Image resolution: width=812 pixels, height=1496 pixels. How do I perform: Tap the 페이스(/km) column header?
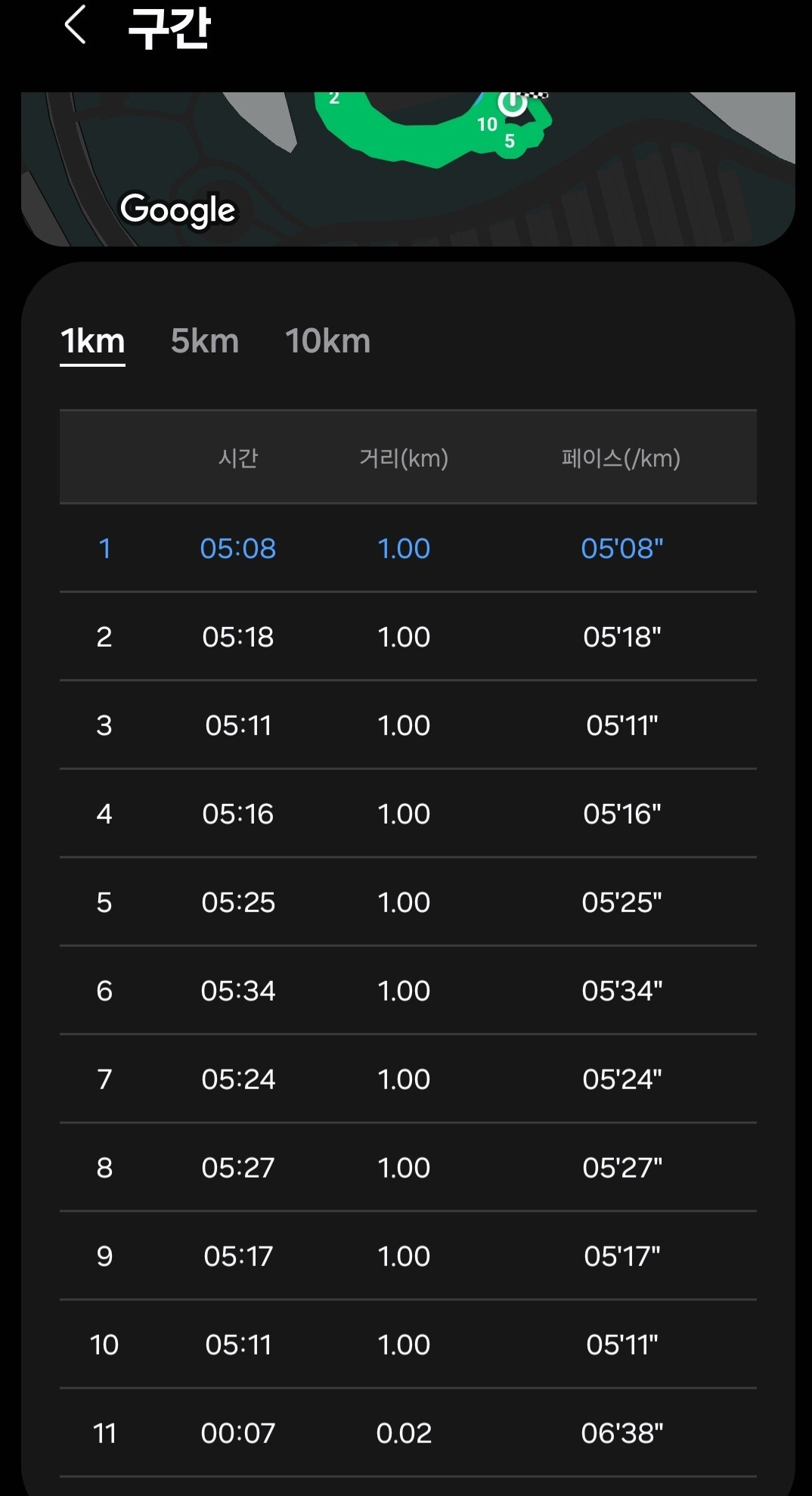coord(621,458)
